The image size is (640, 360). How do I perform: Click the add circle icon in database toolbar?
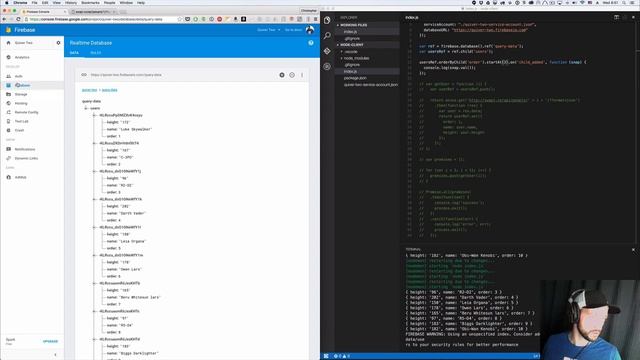coord(282,75)
